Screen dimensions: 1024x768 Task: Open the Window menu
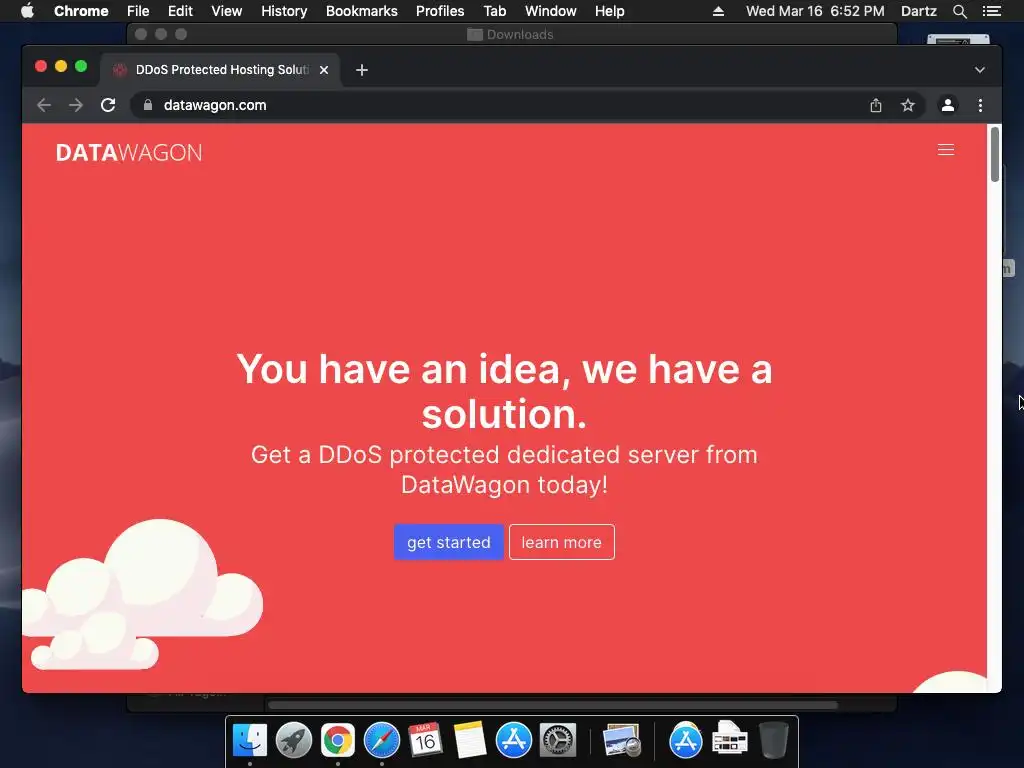551,11
